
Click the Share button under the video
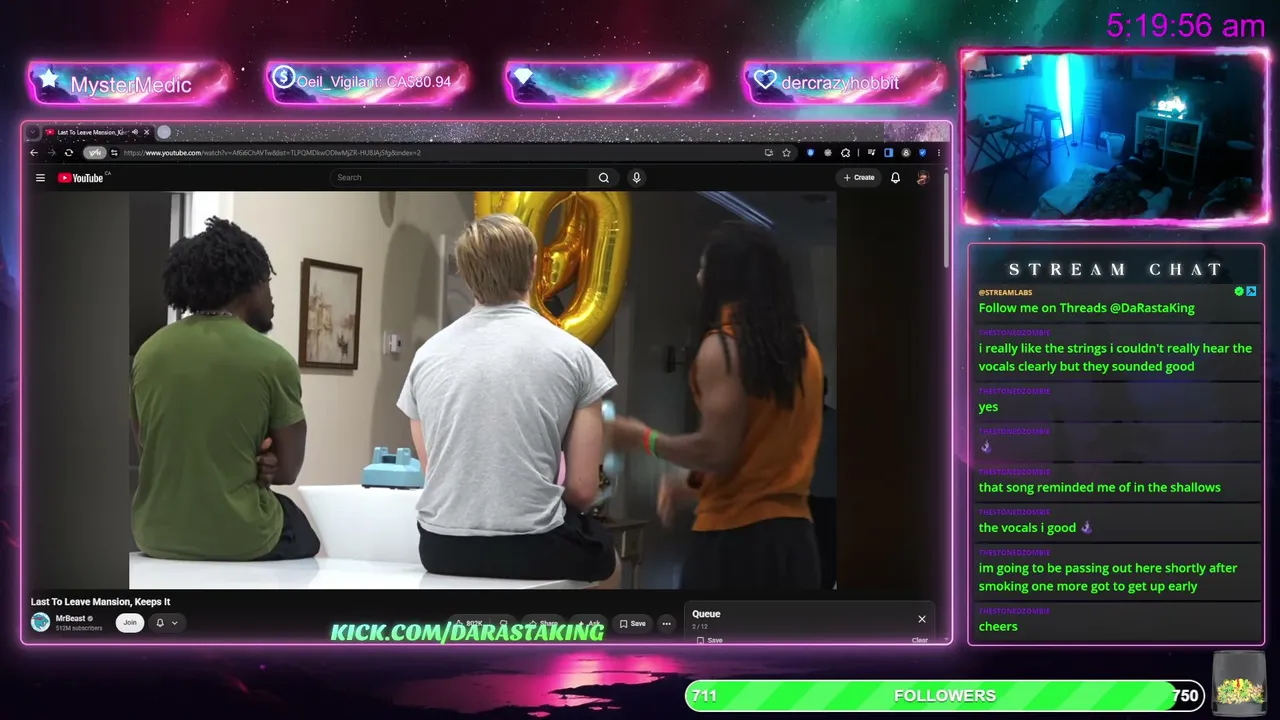point(544,624)
